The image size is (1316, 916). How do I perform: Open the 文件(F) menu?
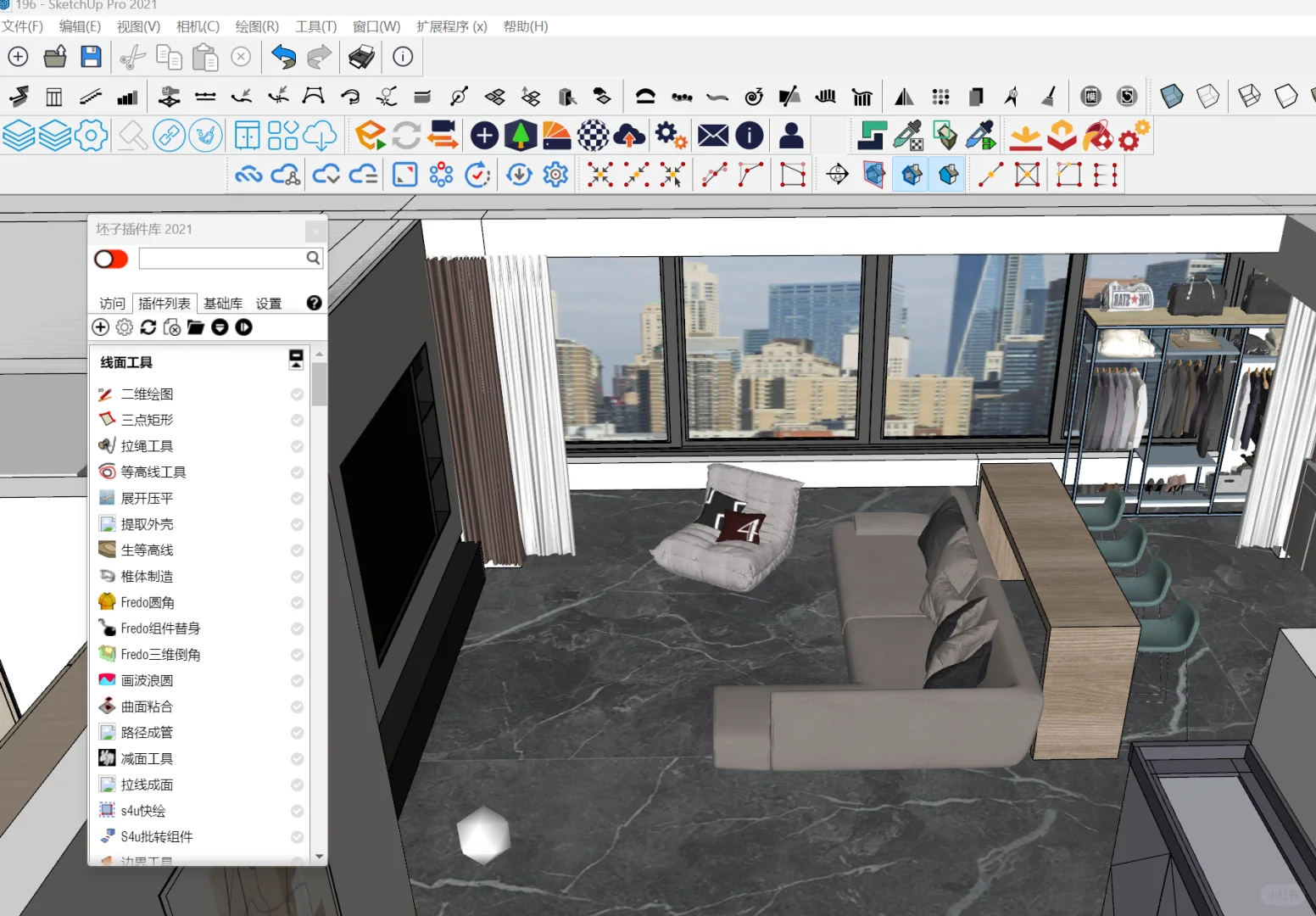pyautogui.click(x=22, y=26)
